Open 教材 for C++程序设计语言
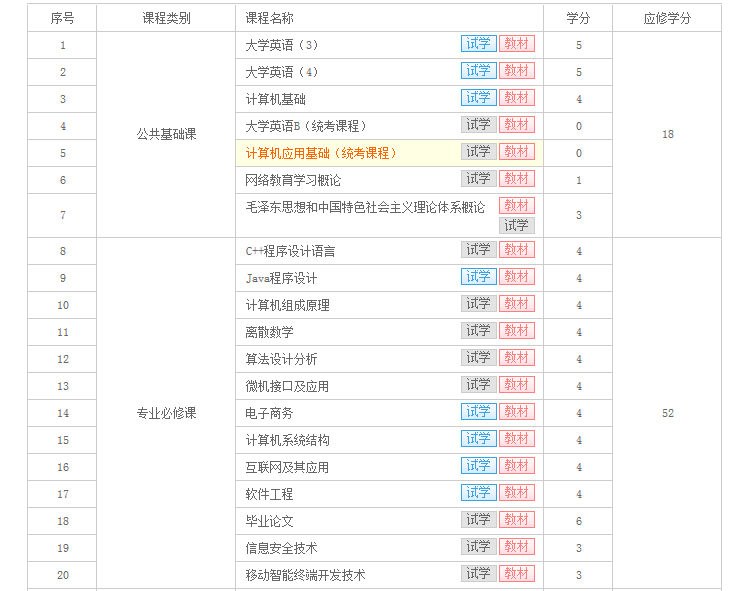Screen dimensions: 751x591 tap(517, 250)
